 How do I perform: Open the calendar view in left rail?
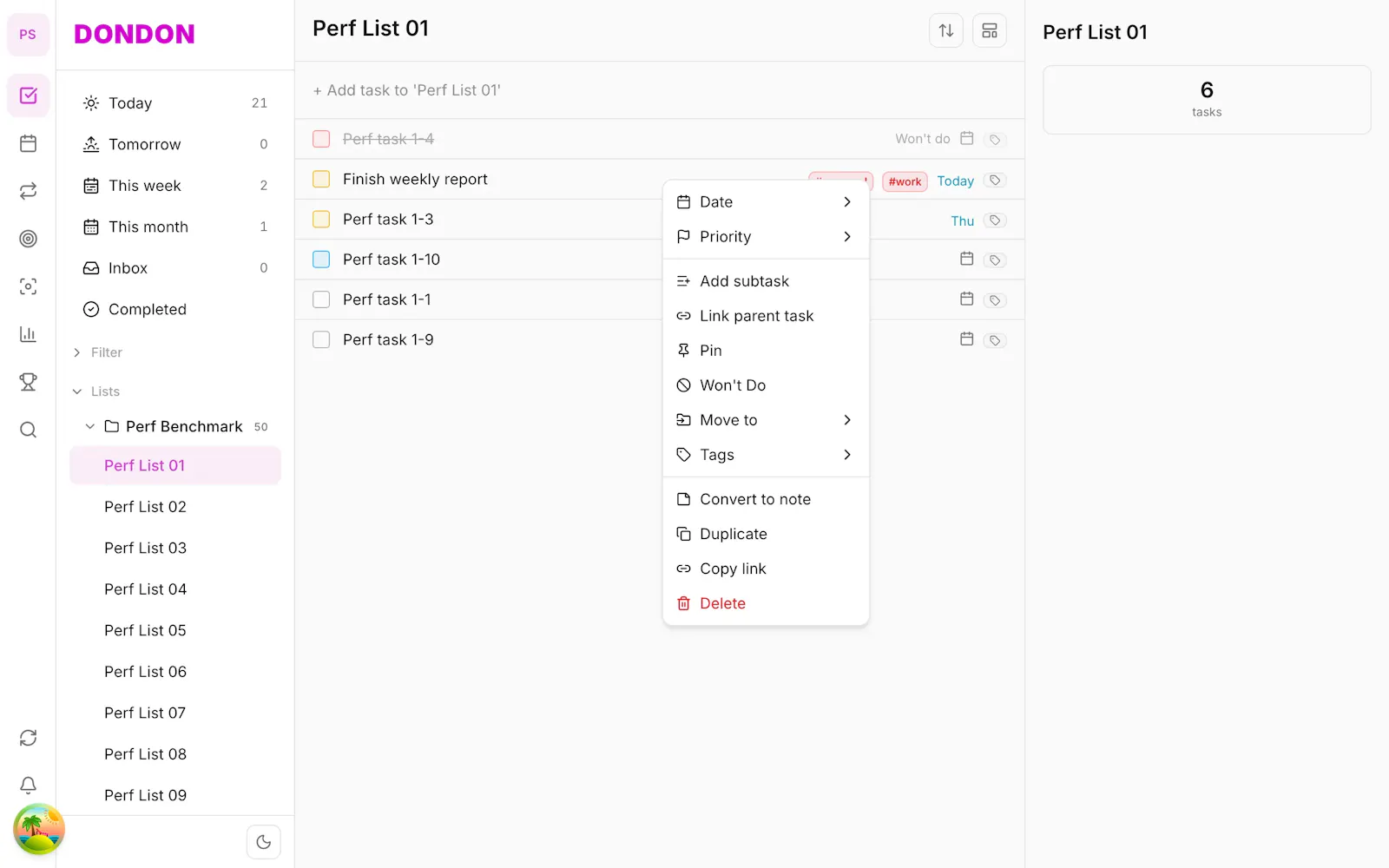click(x=28, y=143)
